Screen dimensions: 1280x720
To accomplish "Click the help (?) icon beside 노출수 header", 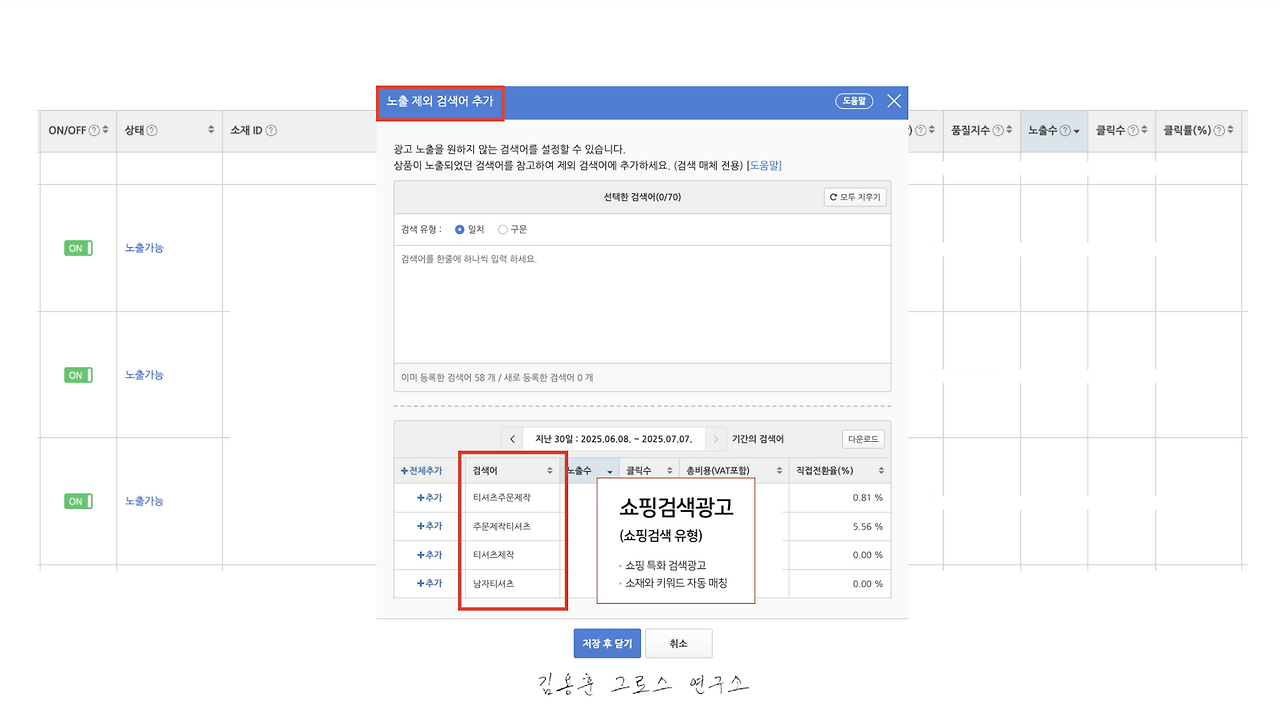I will click(1064, 129).
